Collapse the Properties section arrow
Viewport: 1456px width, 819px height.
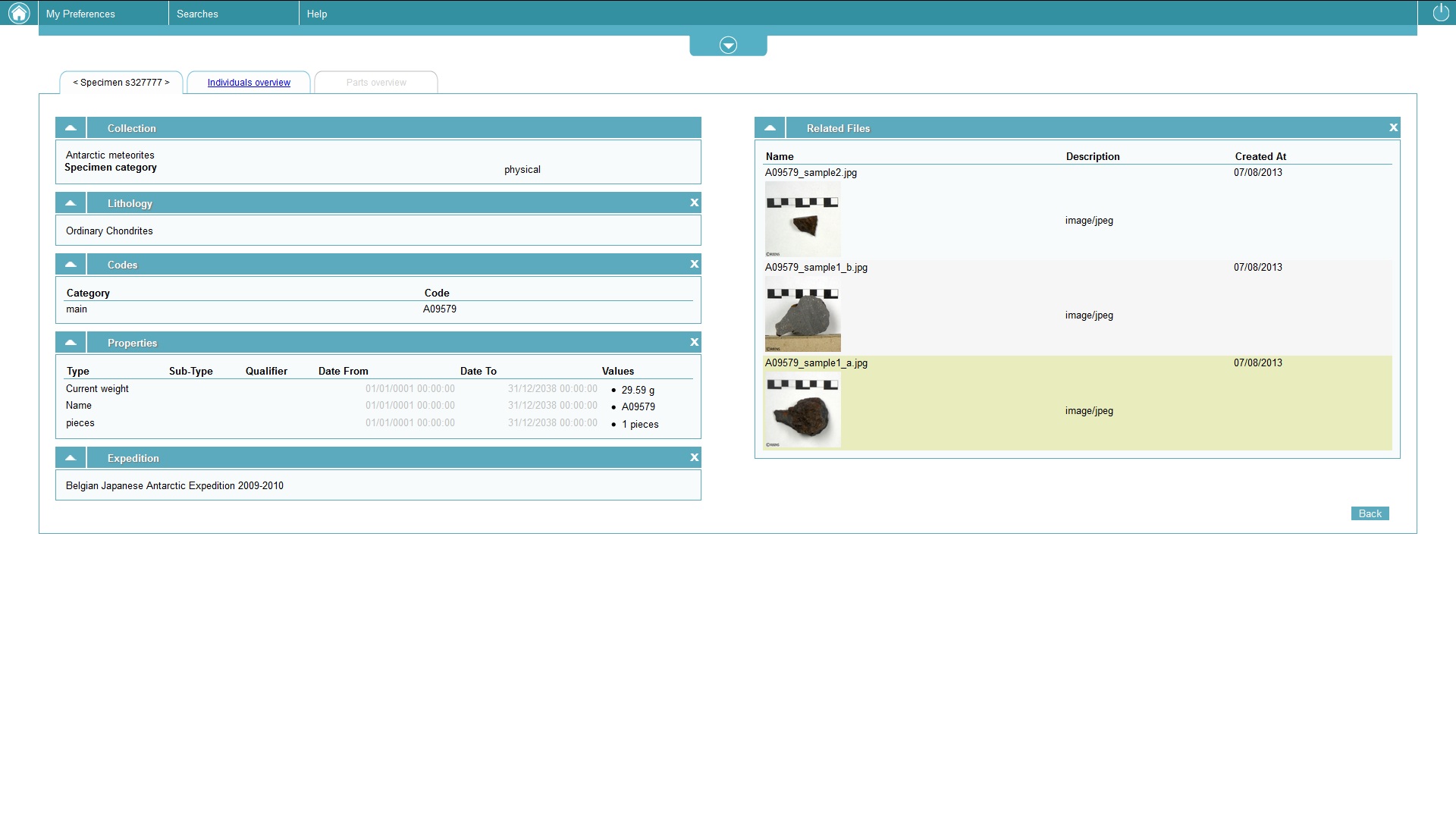[x=71, y=342]
